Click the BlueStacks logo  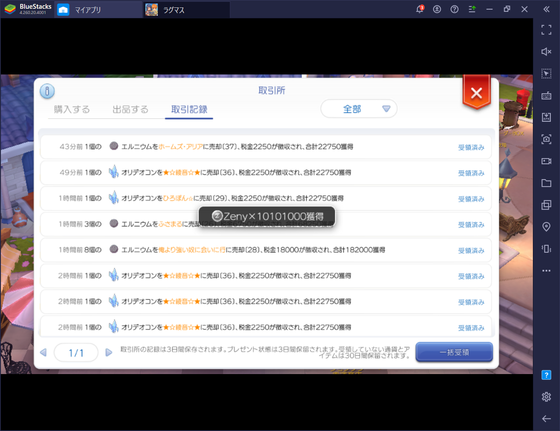coord(10,9)
